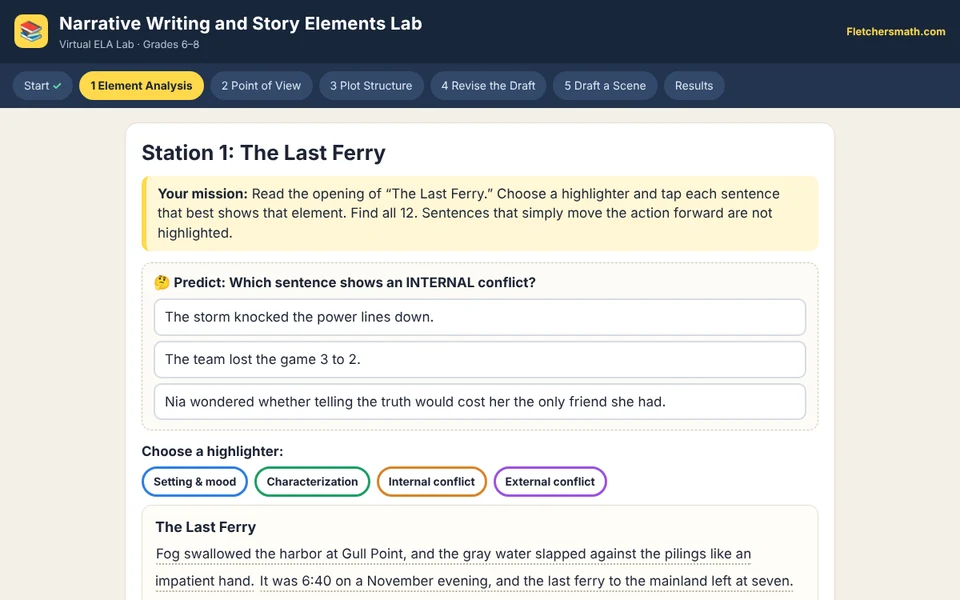Click the Virtual ELA Lab · Grades 6–8 subtitle
960x600 pixels.
pyautogui.click(x=129, y=44)
